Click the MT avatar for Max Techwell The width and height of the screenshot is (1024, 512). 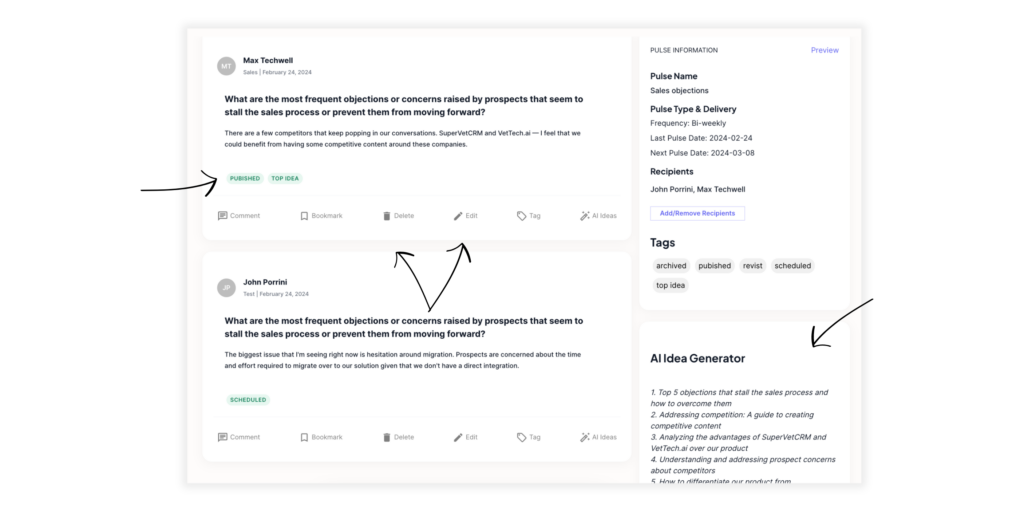227,66
